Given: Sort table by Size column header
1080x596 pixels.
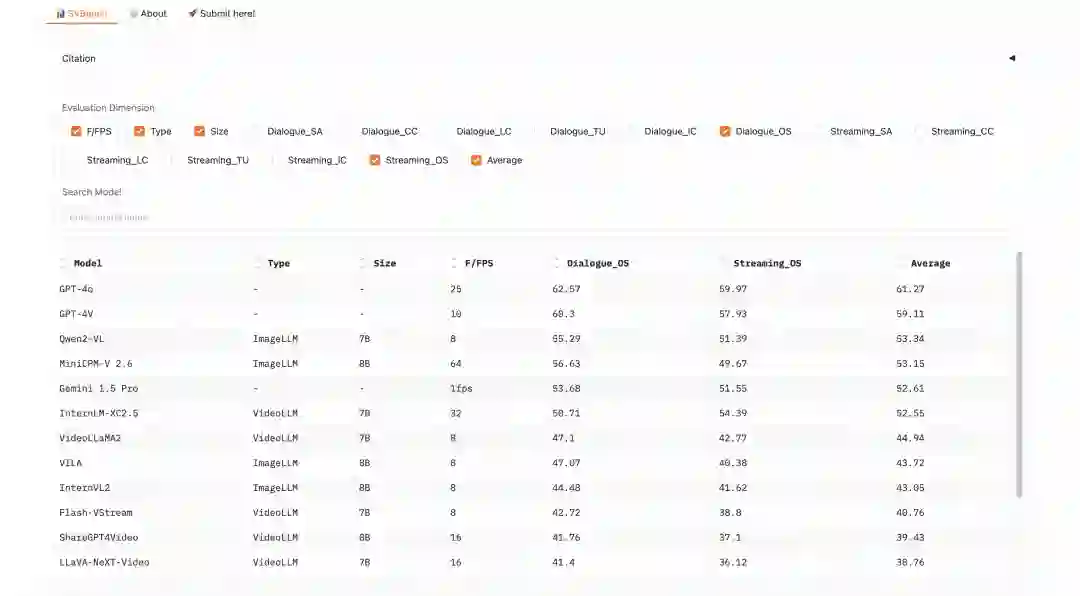Looking at the screenshot, I should pos(384,263).
